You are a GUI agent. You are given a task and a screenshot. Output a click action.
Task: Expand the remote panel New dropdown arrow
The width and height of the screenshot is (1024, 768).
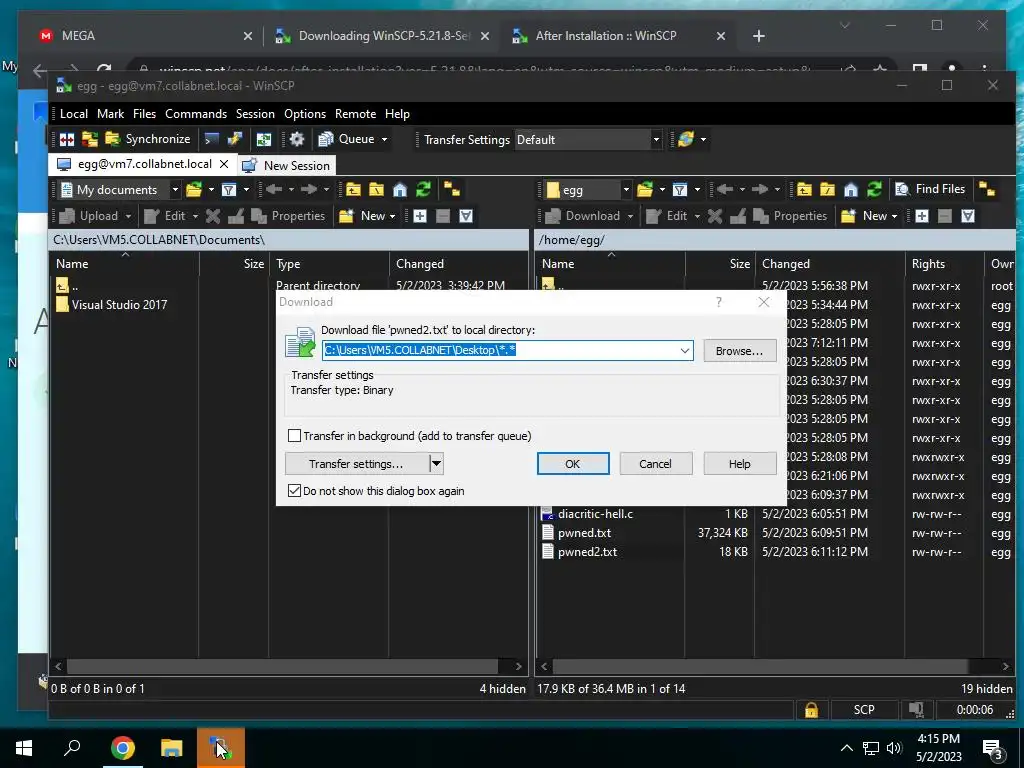[894, 216]
